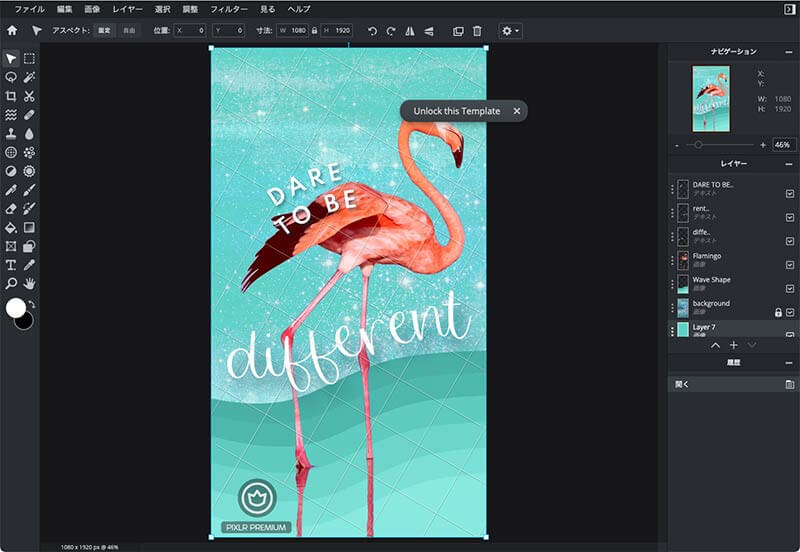The image size is (800, 552).
Task: Toggle visibility of Wave Shape layer
Action: click(790, 289)
